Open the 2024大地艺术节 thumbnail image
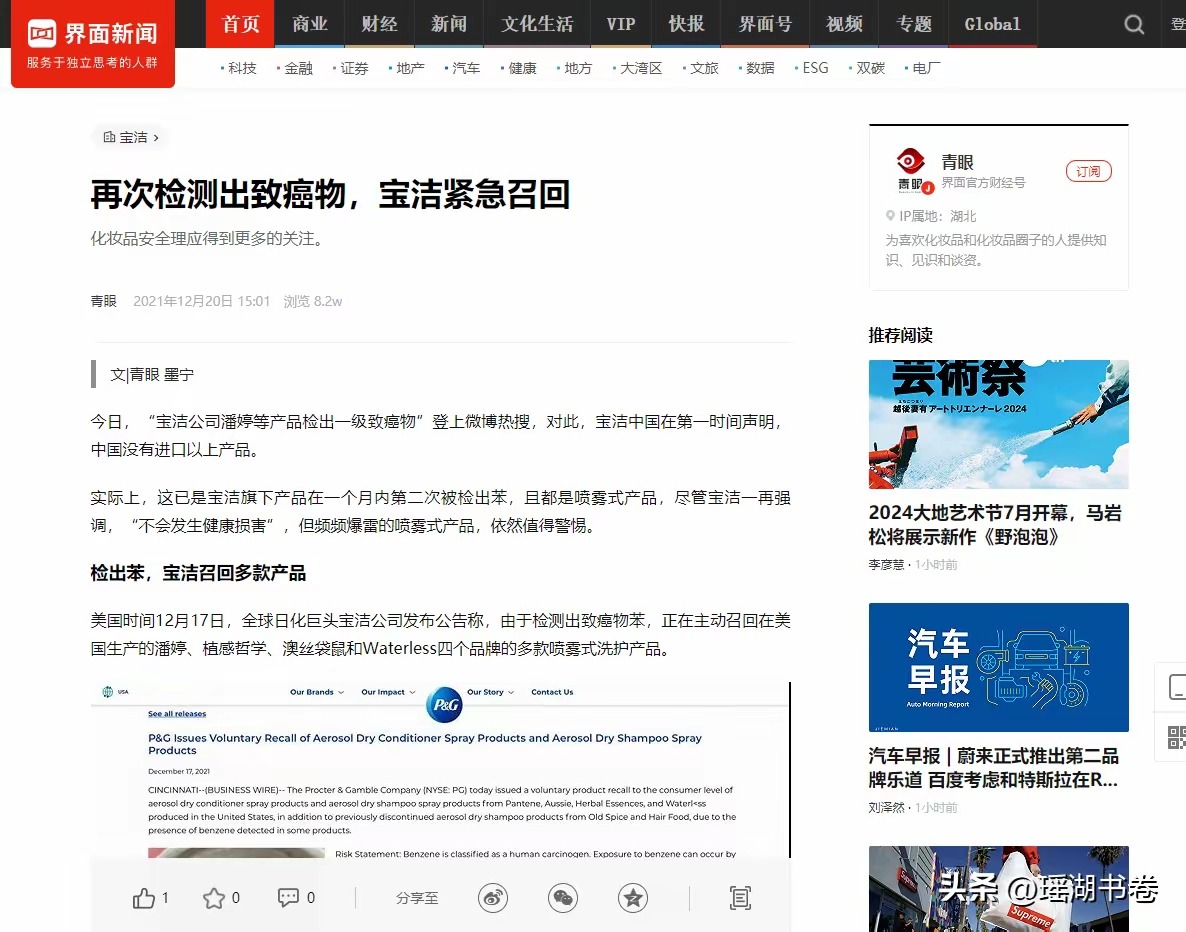This screenshot has width=1186, height=932. 998,424
